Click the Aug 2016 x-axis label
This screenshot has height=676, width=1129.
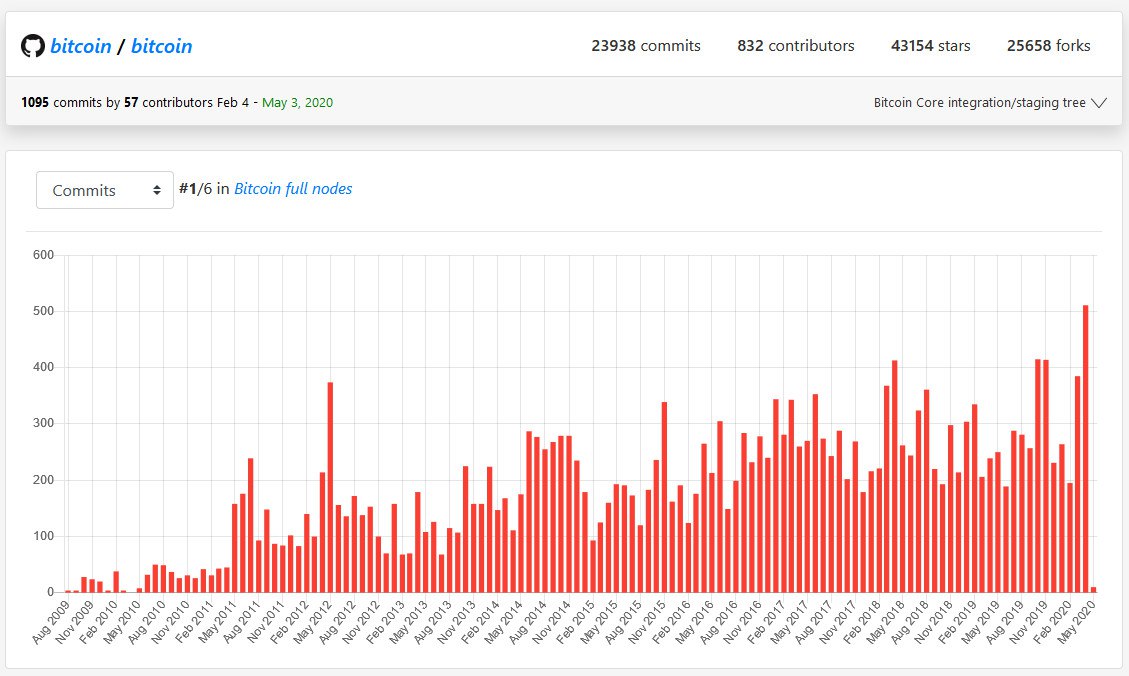[x=718, y=621]
